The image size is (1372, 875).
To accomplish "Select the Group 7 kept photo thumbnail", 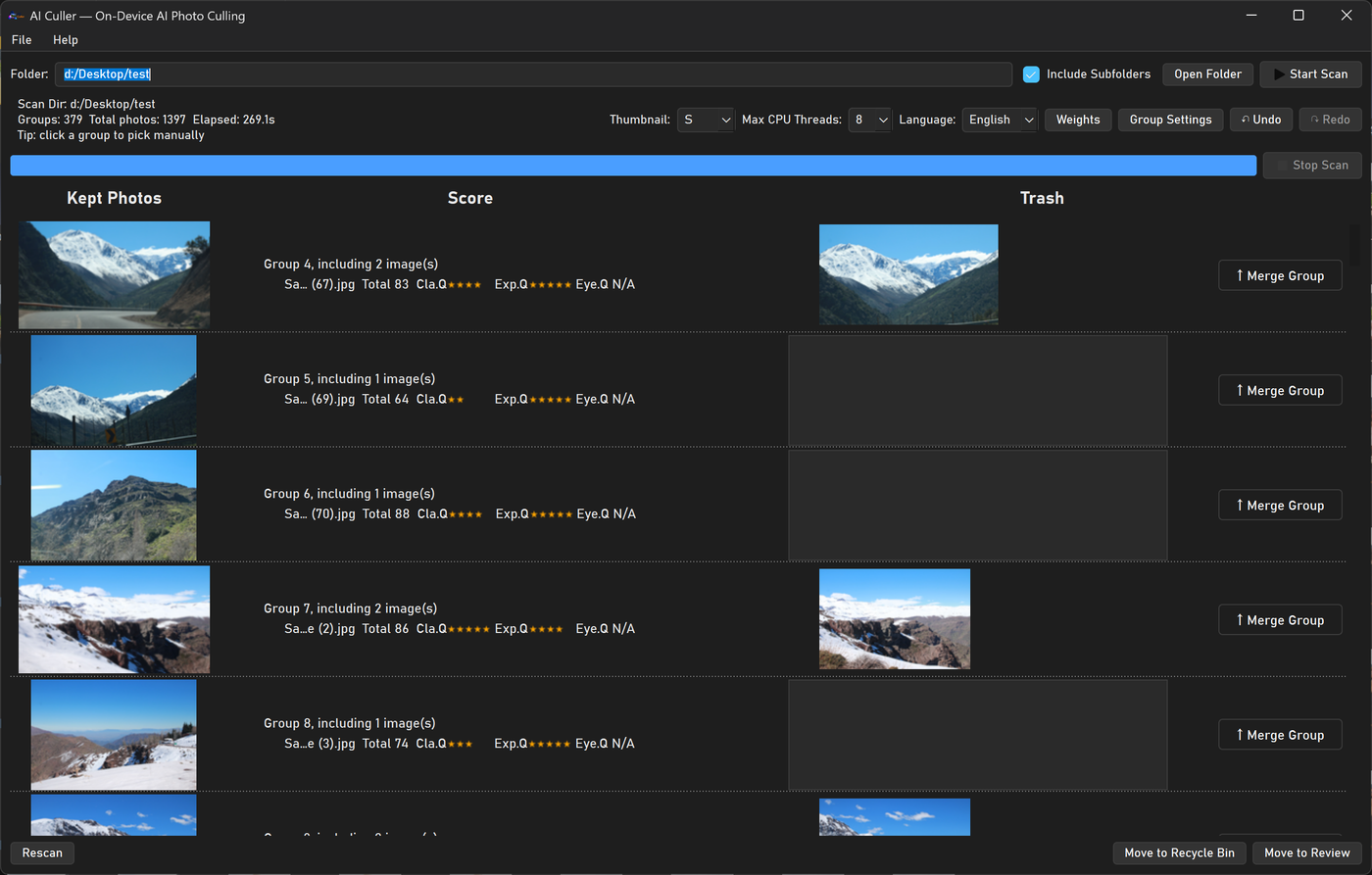I will pyautogui.click(x=114, y=619).
